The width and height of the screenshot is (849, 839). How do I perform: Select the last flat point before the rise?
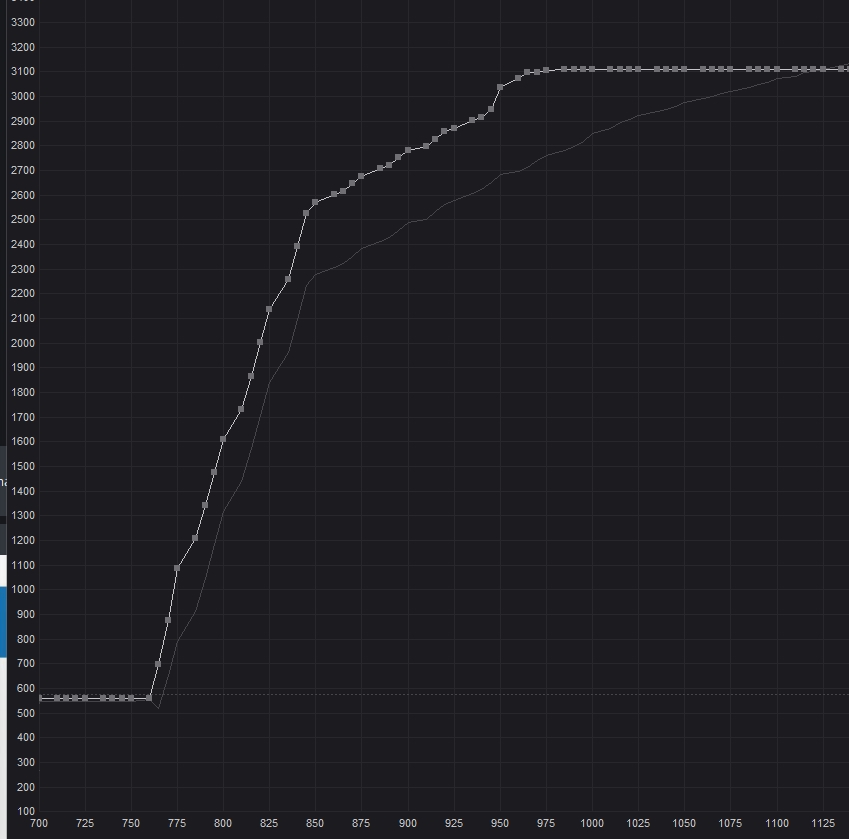pyautogui.click(x=149, y=698)
